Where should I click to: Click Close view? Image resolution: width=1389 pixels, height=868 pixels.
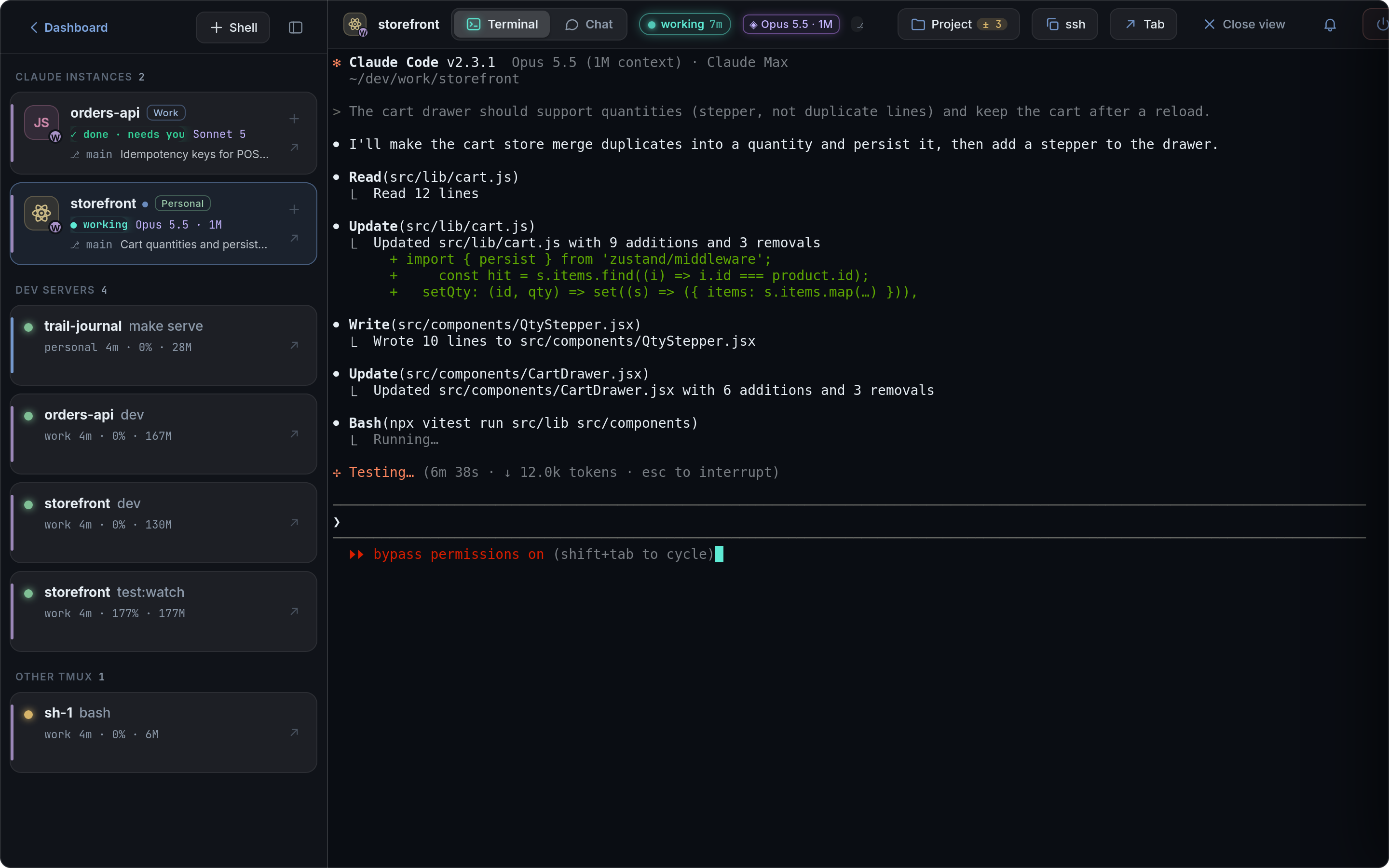point(1244,24)
